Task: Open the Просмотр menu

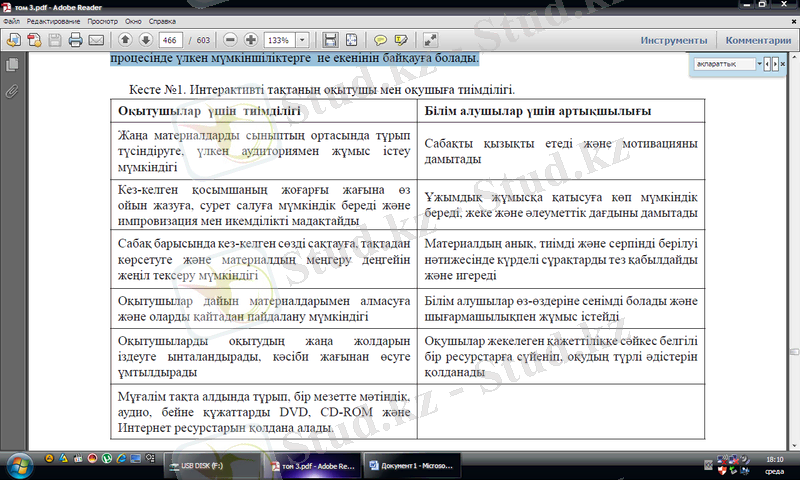Action: click(x=103, y=20)
